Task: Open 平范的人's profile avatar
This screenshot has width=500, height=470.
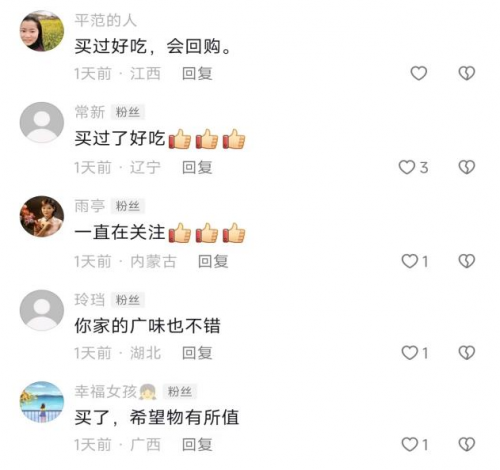Action: click(42, 31)
